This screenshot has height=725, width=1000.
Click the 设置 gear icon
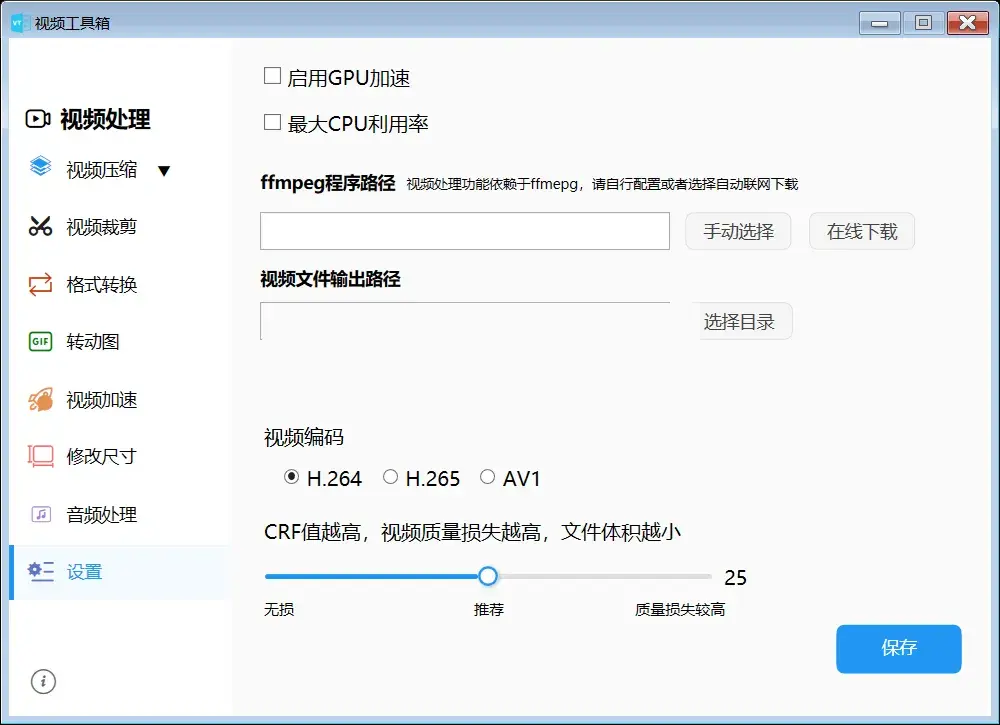40,571
